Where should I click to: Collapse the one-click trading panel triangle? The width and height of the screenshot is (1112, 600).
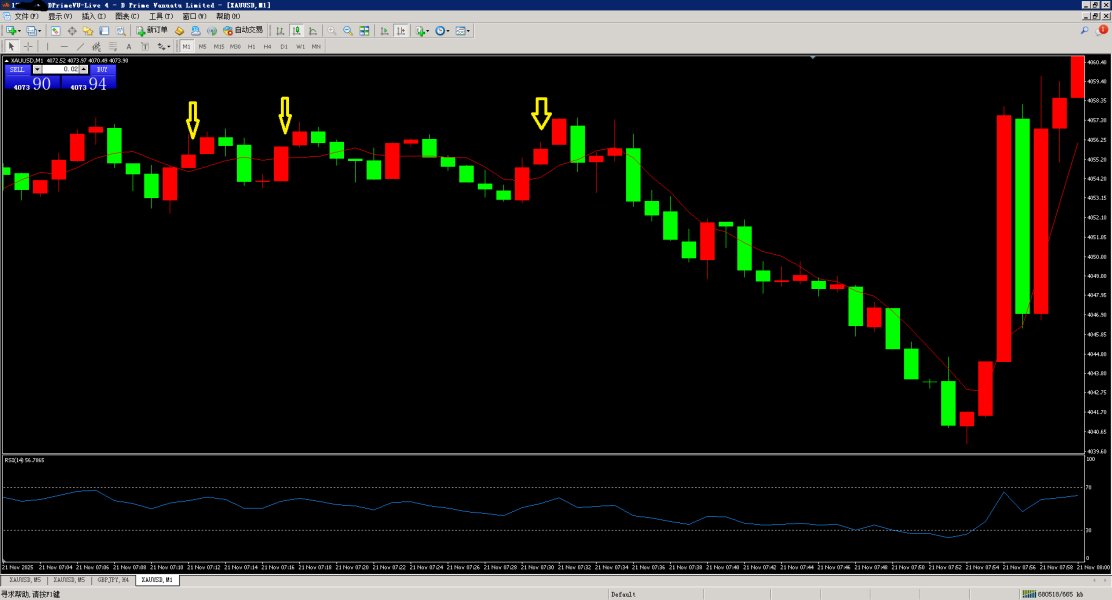pos(6,61)
